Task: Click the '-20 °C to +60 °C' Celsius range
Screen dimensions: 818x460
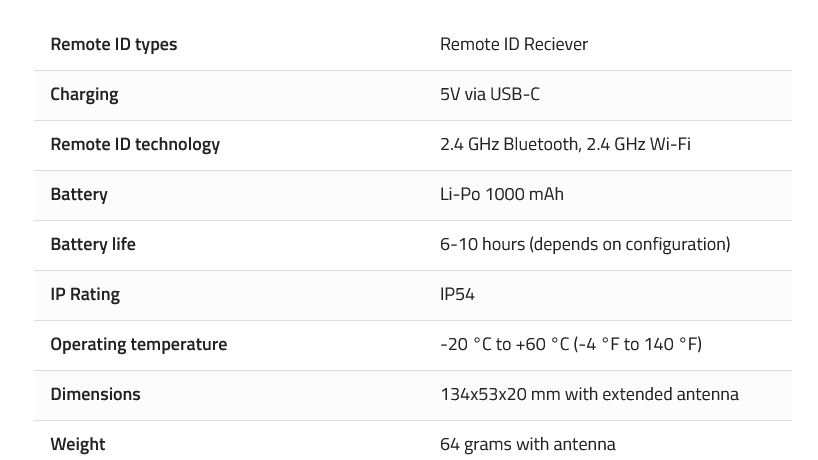Action: click(x=504, y=344)
